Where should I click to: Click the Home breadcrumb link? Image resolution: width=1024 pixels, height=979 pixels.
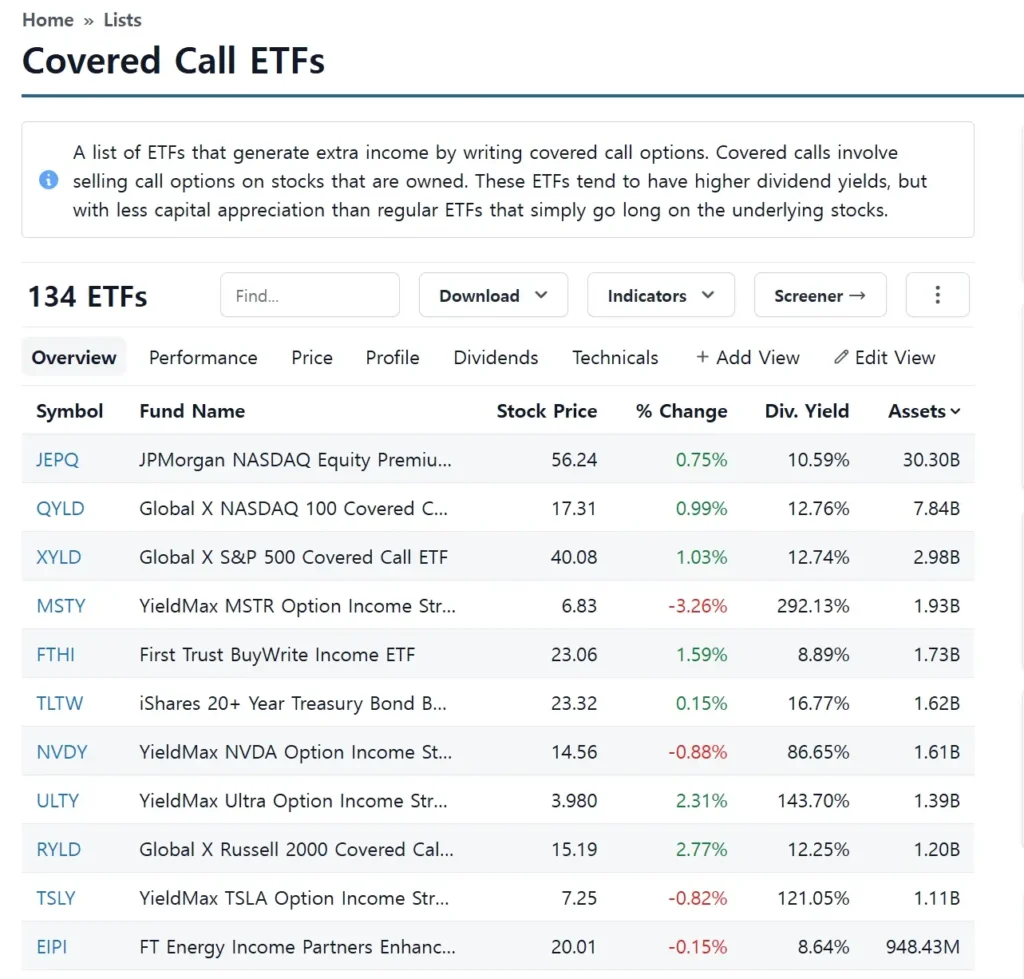point(47,20)
